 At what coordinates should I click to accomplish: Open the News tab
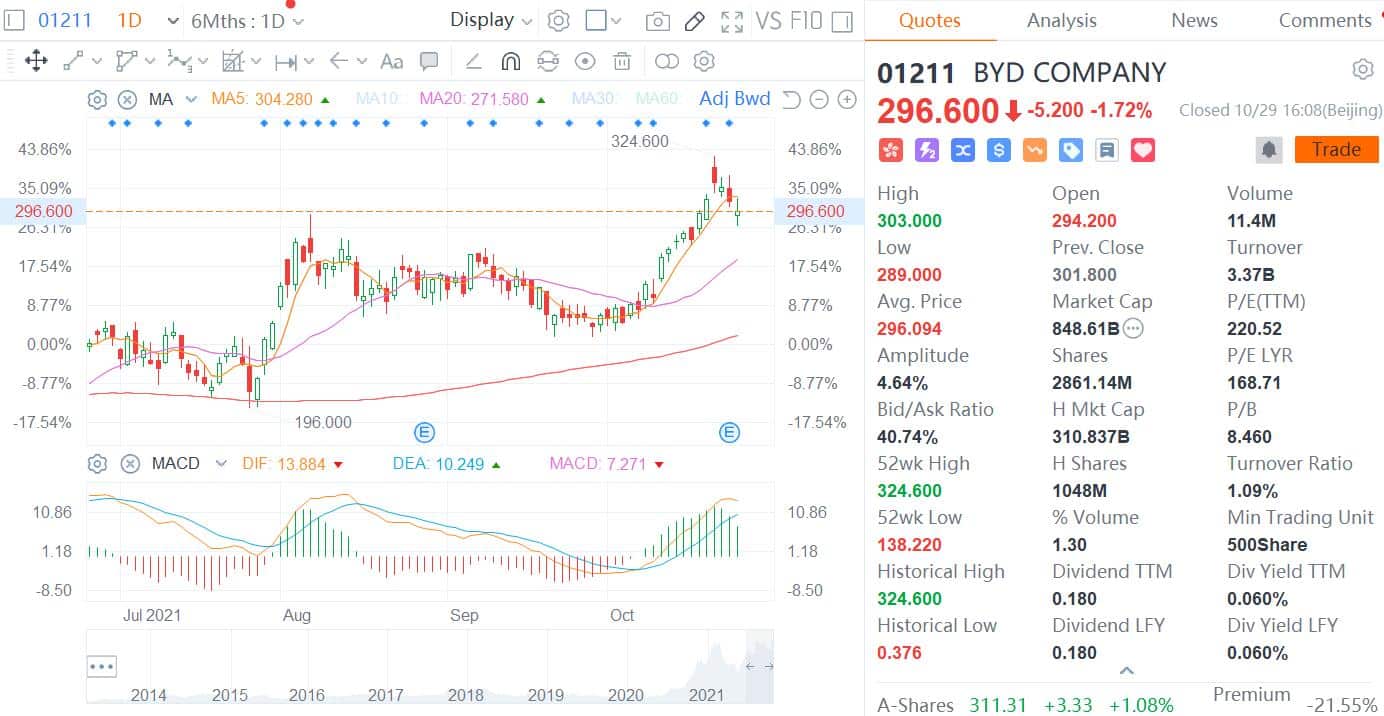[x=1194, y=20]
